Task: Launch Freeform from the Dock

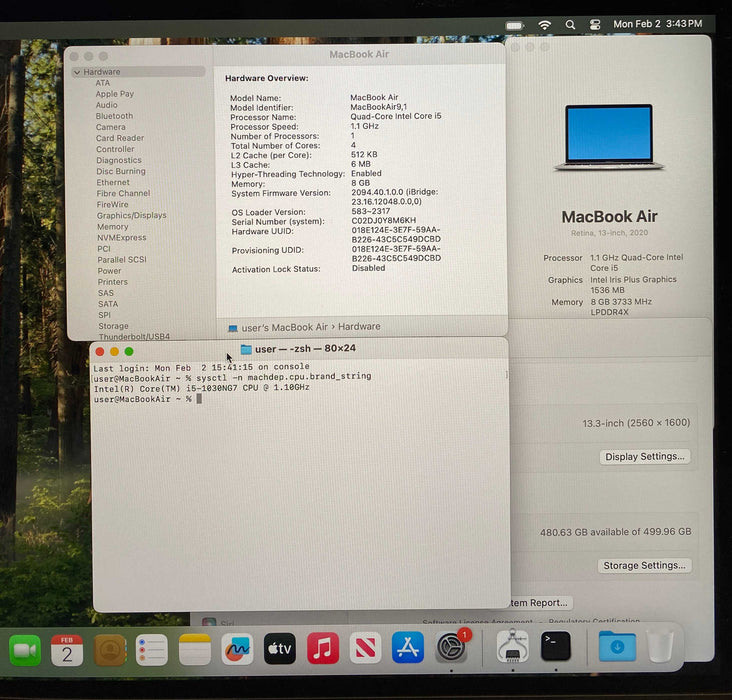Action: point(237,649)
